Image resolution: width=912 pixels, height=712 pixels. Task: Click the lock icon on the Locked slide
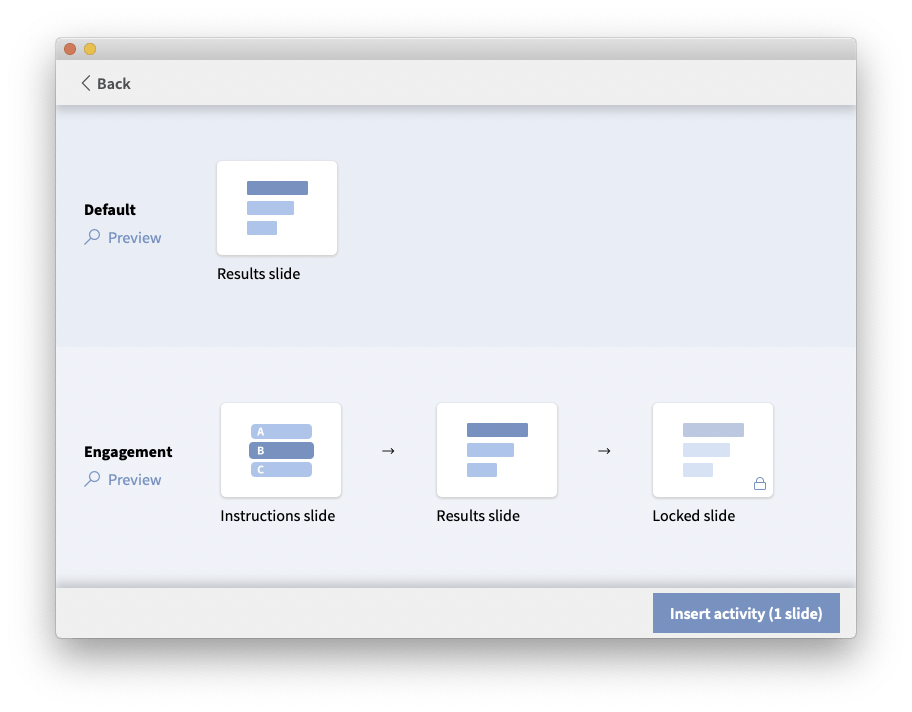(x=761, y=482)
